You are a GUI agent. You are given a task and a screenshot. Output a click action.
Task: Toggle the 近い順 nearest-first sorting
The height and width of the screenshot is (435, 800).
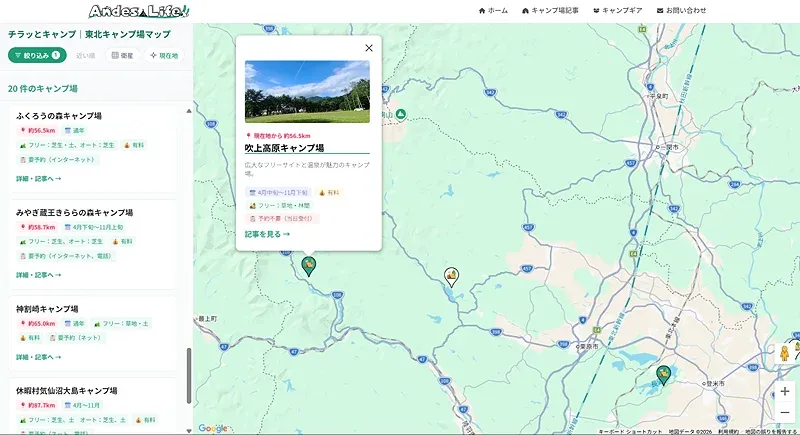click(x=86, y=55)
